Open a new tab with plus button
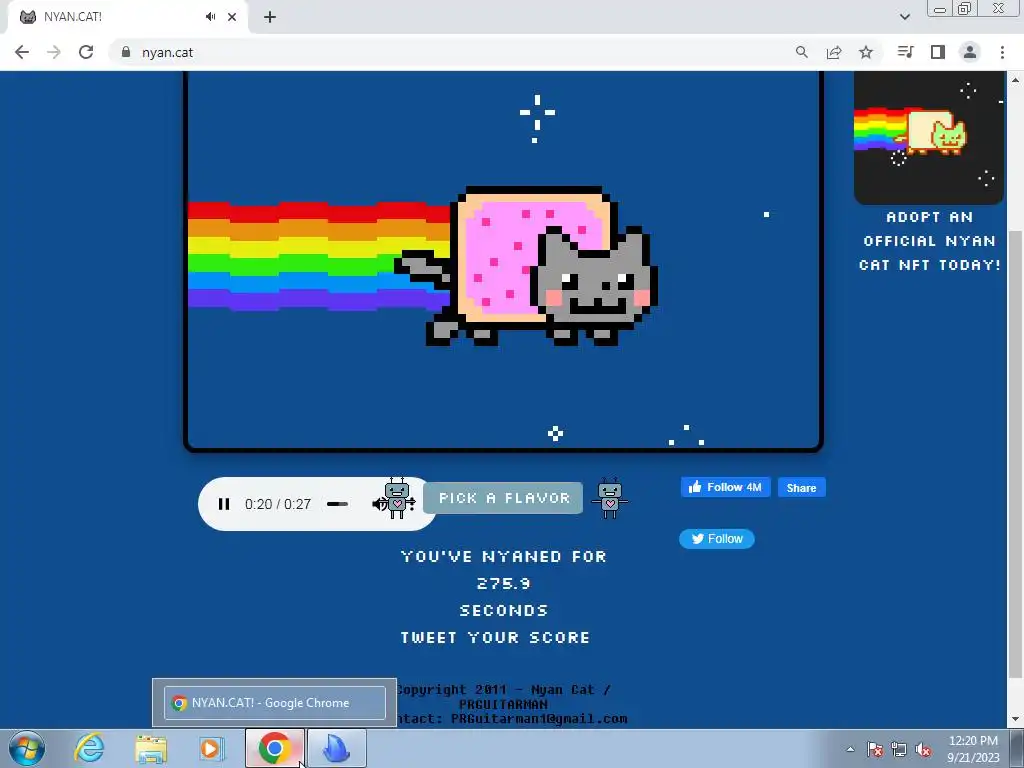The width and height of the screenshot is (1024, 768). point(270,17)
